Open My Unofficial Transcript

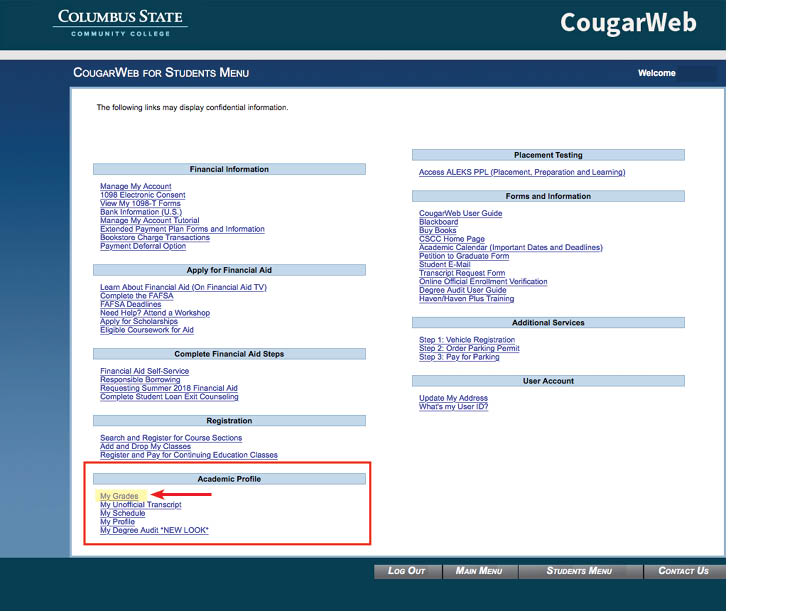(x=140, y=505)
